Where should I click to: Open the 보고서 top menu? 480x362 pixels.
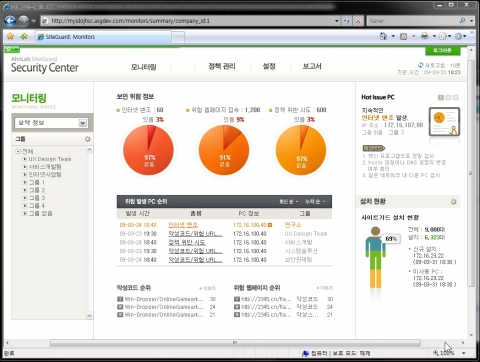coord(312,66)
